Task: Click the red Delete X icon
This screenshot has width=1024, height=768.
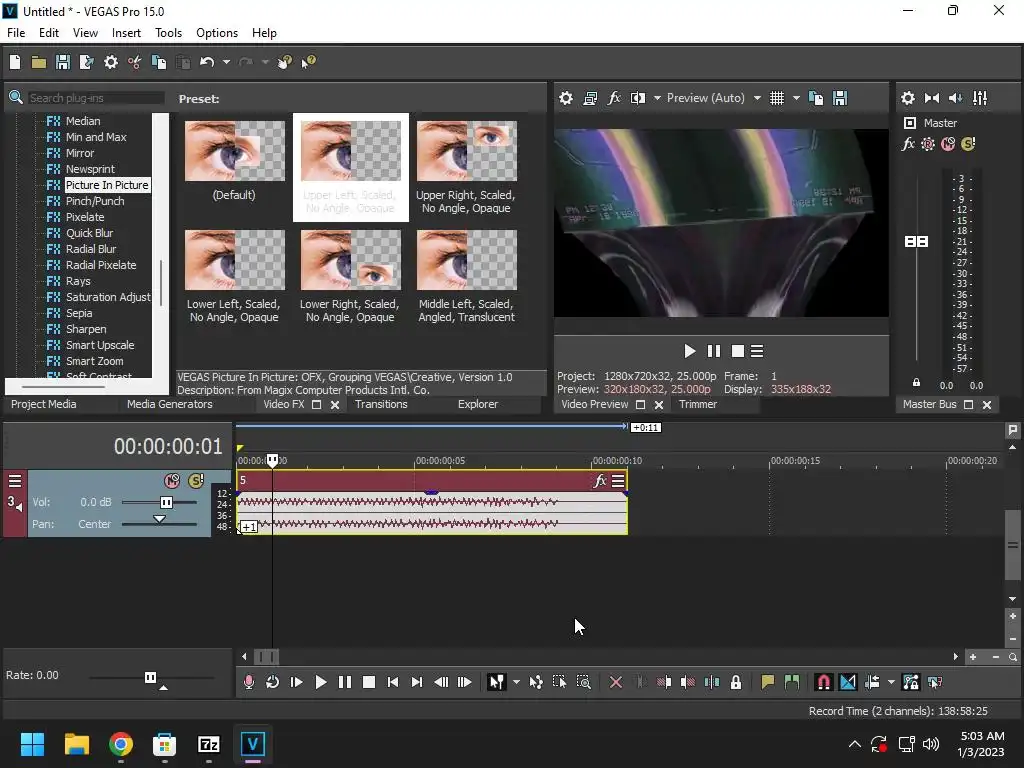Action: pyautogui.click(x=615, y=682)
